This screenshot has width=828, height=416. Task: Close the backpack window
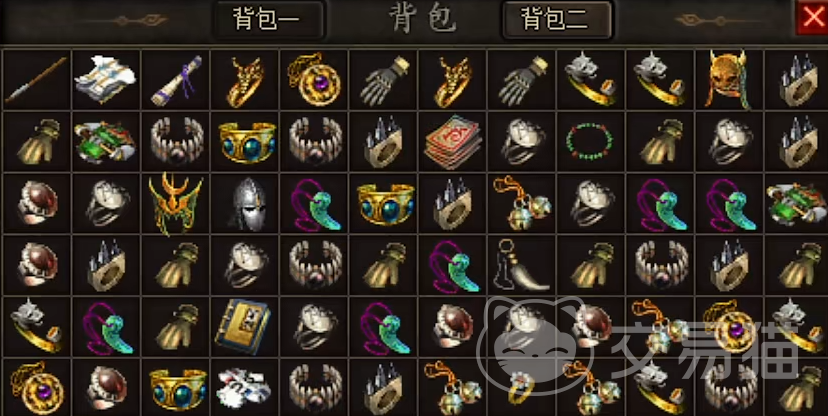[812, 17]
